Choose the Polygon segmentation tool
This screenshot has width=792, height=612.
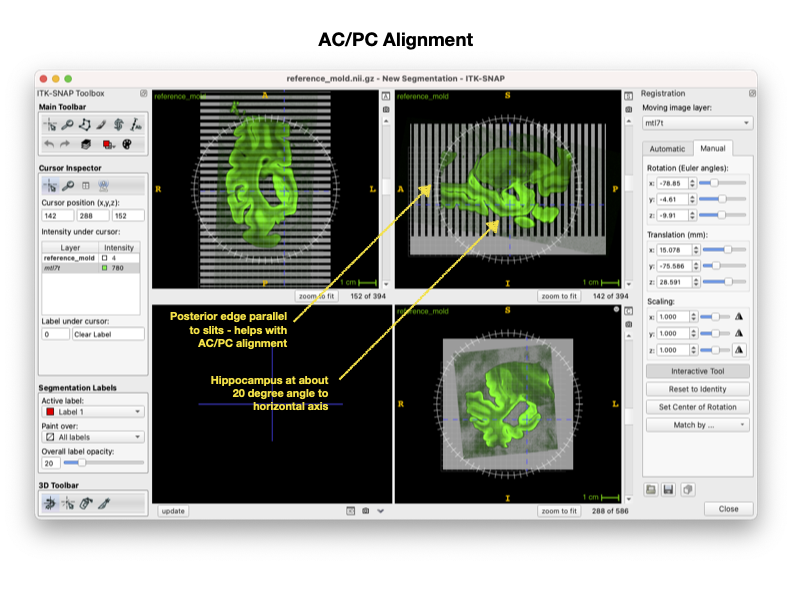click(84, 124)
